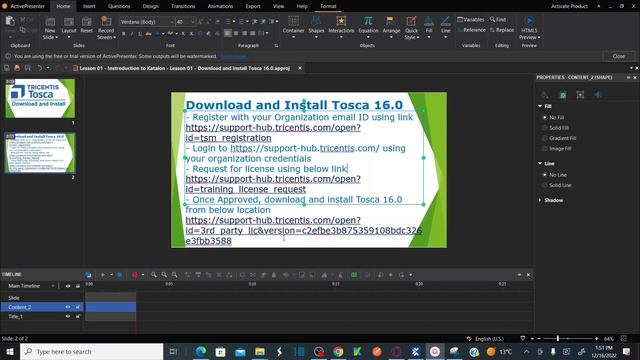Click the Windows search box

pos(91,351)
